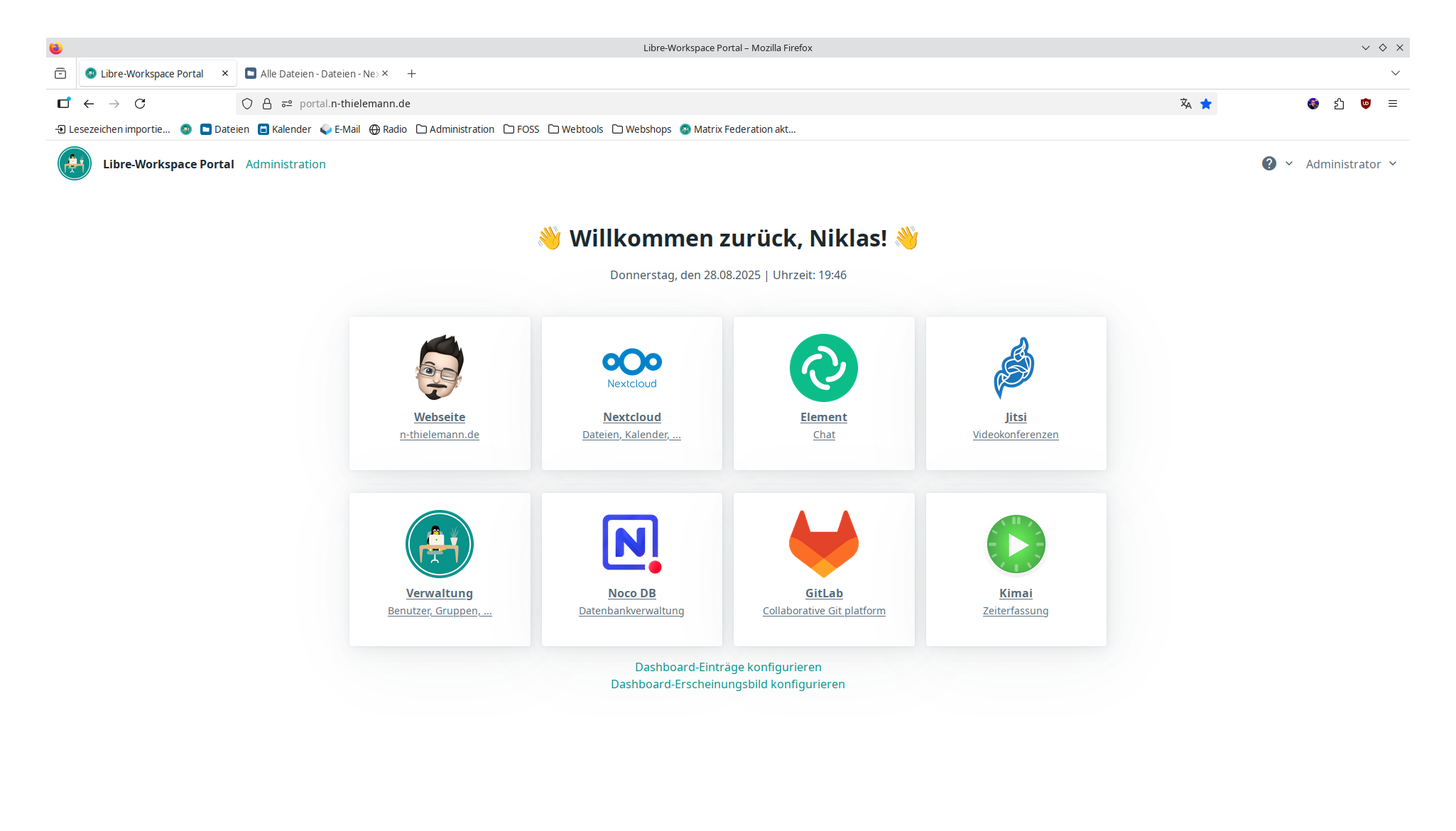Screen dimensions: 1456x831
Task: Click the Dashboard-Einträge konfigurieren link
Action: pos(728,667)
